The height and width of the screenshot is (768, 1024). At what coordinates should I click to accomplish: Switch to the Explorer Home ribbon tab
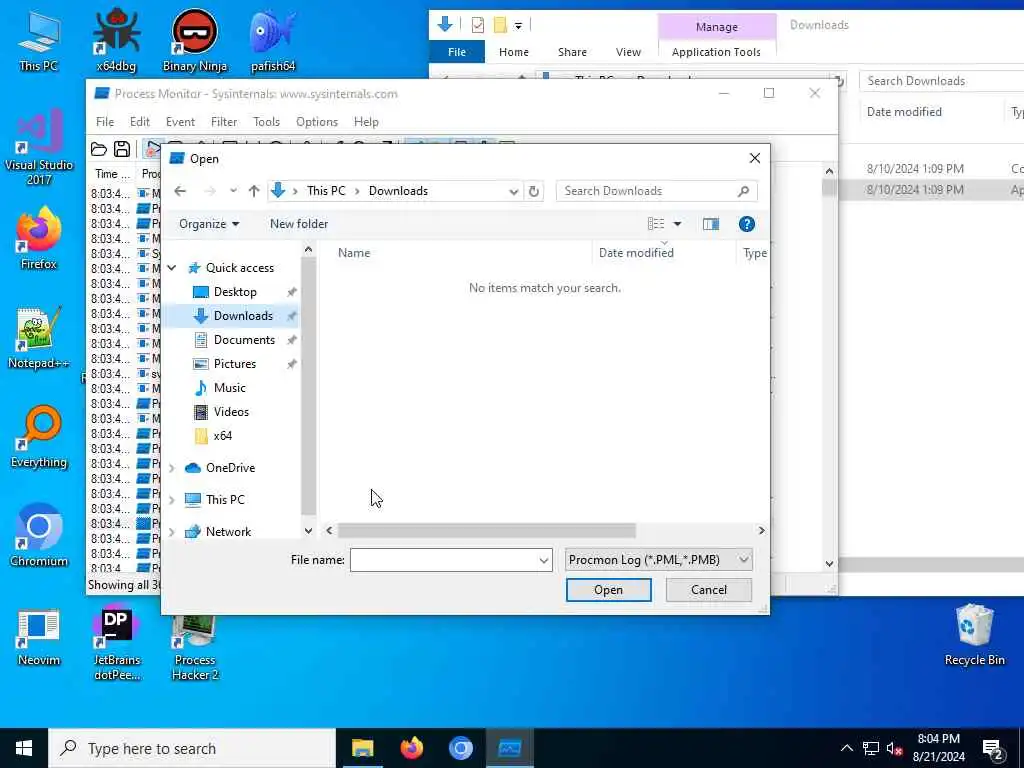tap(514, 52)
